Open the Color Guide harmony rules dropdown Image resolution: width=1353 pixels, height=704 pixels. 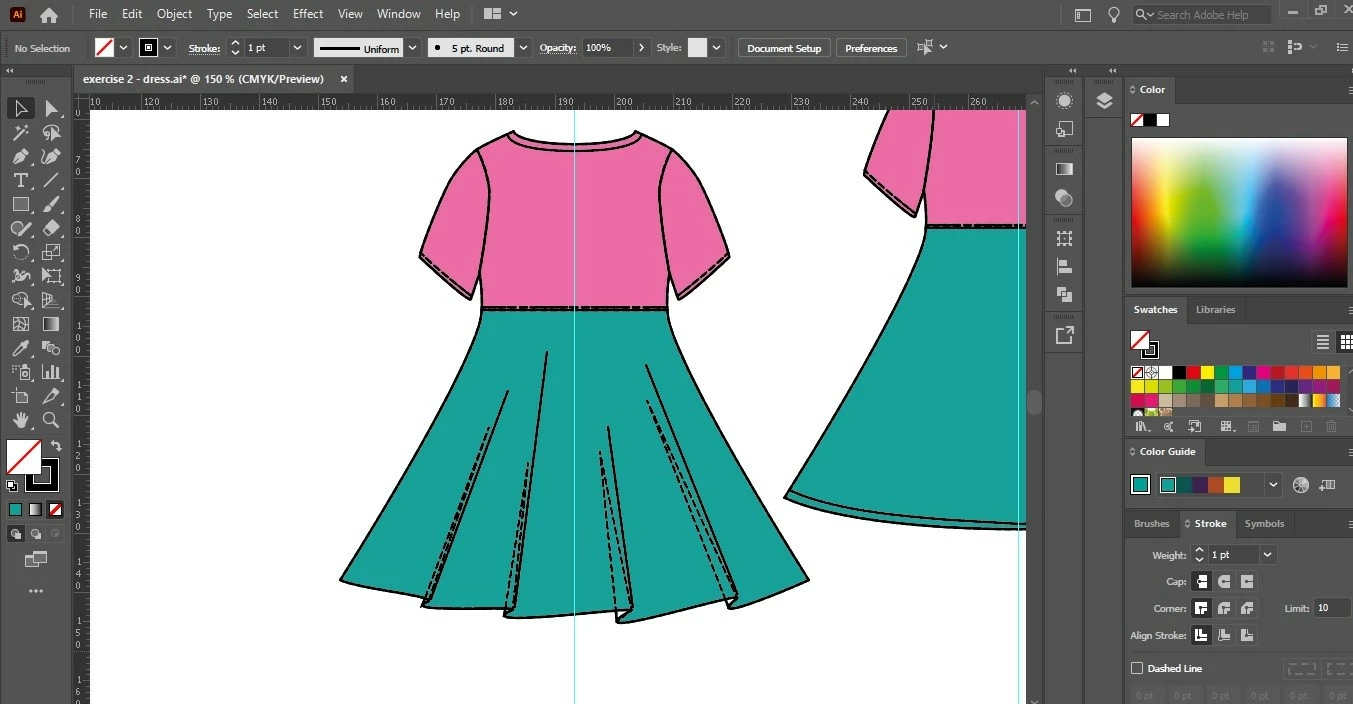tap(1273, 485)
